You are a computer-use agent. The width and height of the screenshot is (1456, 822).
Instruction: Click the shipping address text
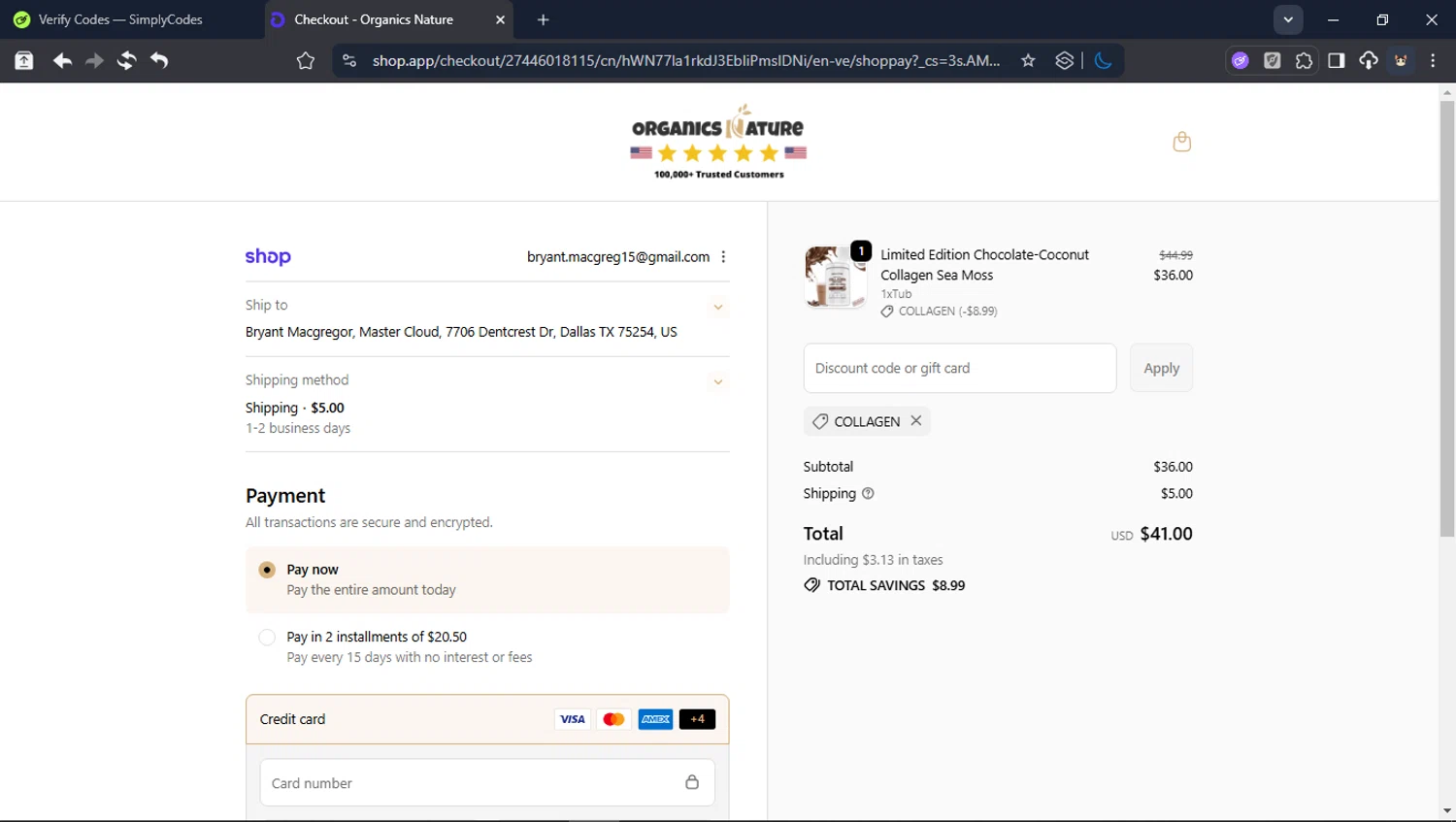461,332
